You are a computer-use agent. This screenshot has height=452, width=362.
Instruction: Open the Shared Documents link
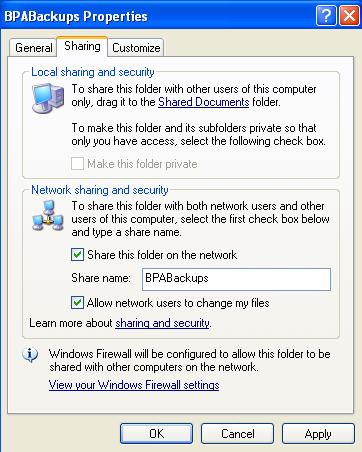204,102
